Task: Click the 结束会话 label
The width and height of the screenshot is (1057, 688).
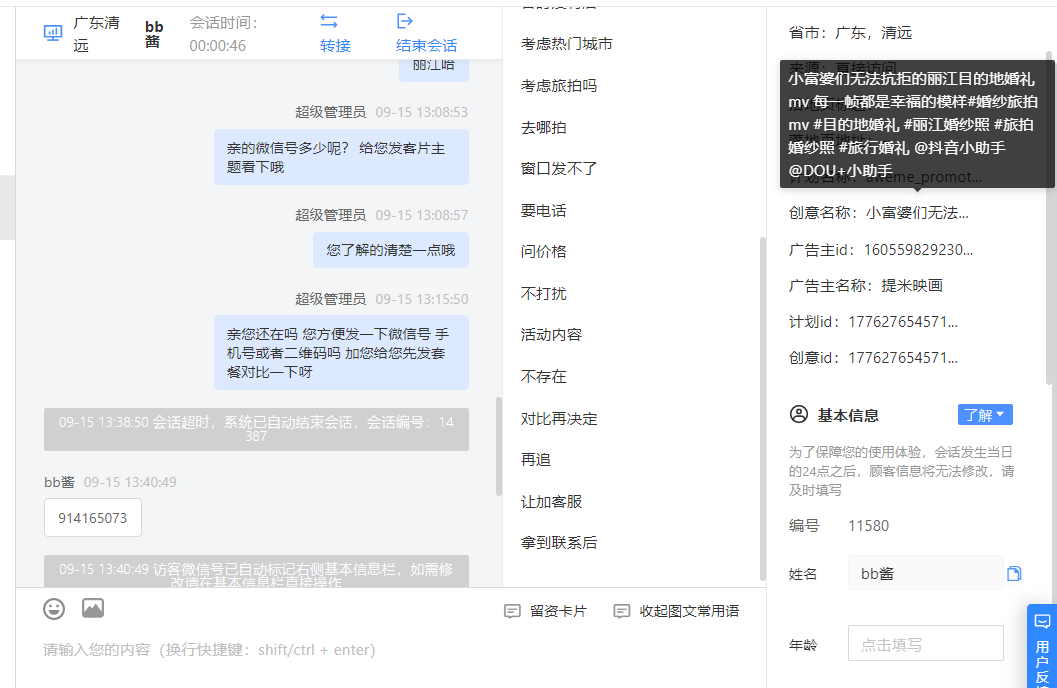Action: tap(426, 46)
